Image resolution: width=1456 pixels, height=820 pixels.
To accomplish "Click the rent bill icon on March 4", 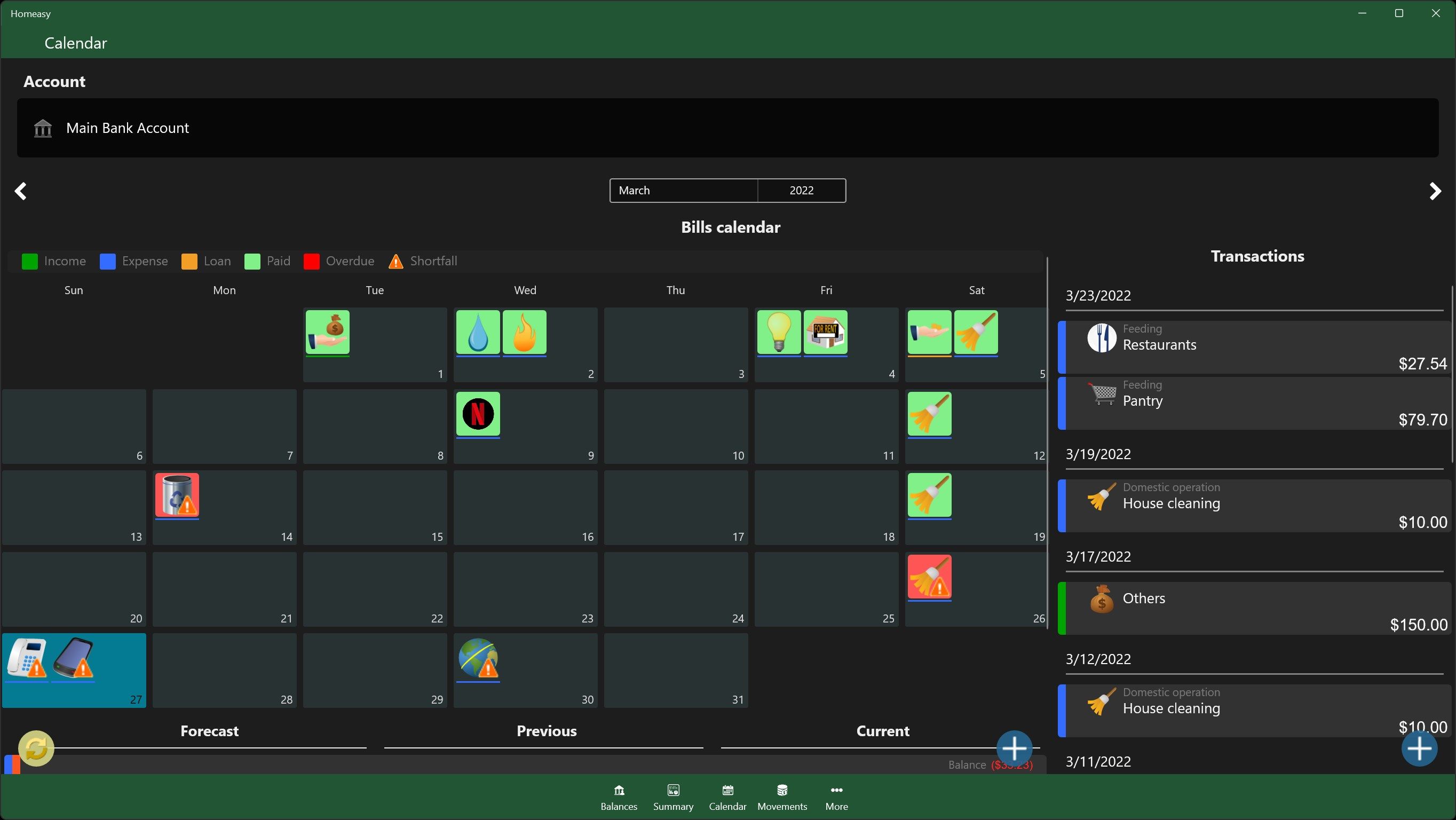I will pyautogui.click(x=826, y=331).
